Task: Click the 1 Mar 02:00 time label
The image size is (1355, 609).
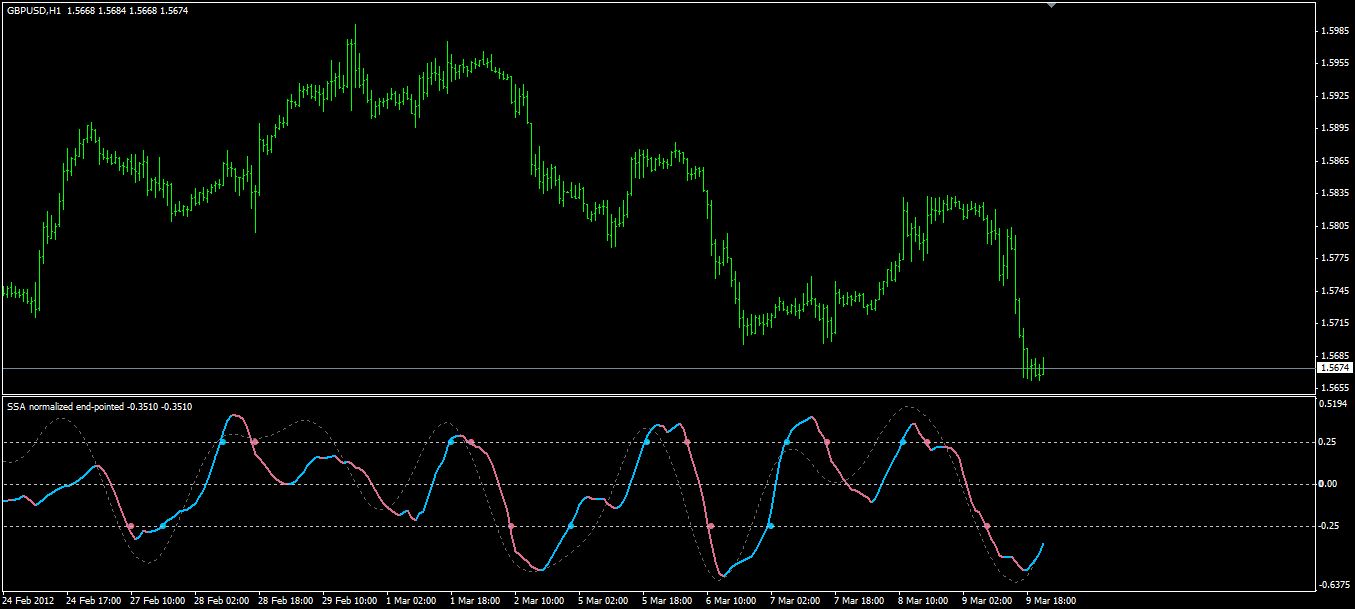Action: click(412, 602)
